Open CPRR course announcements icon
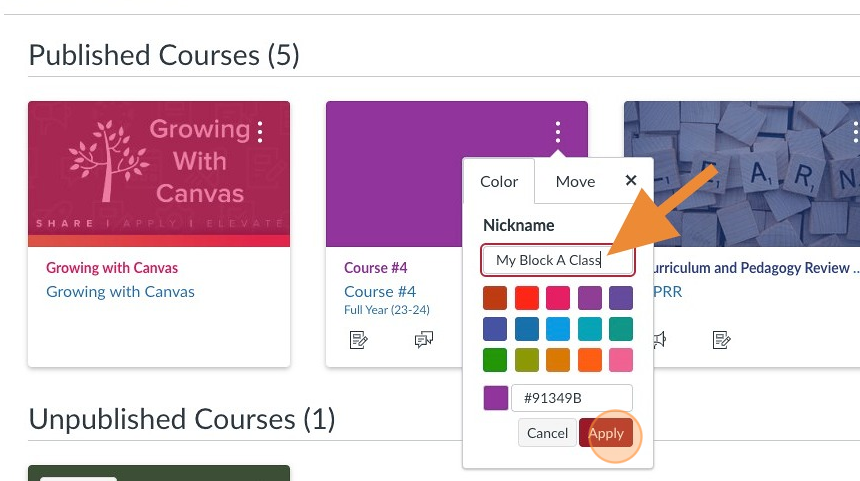 pos(658,341)
